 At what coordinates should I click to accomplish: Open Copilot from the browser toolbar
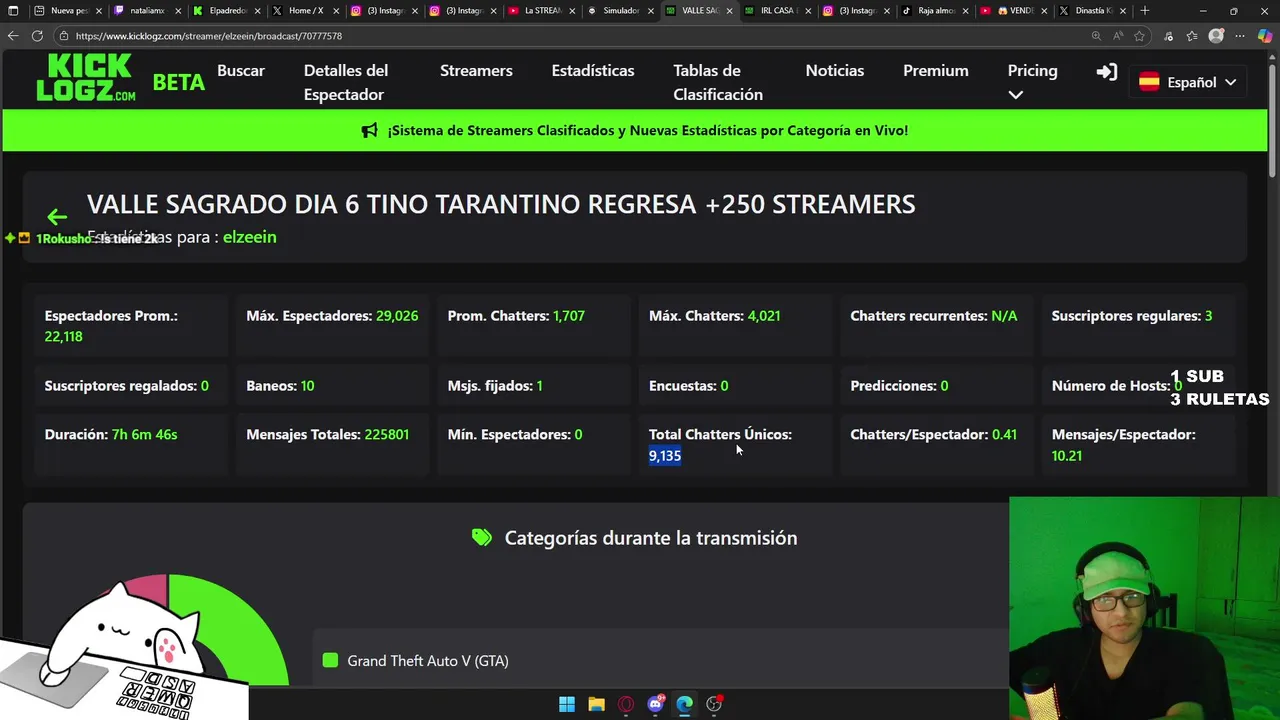tap(1265, 35)
